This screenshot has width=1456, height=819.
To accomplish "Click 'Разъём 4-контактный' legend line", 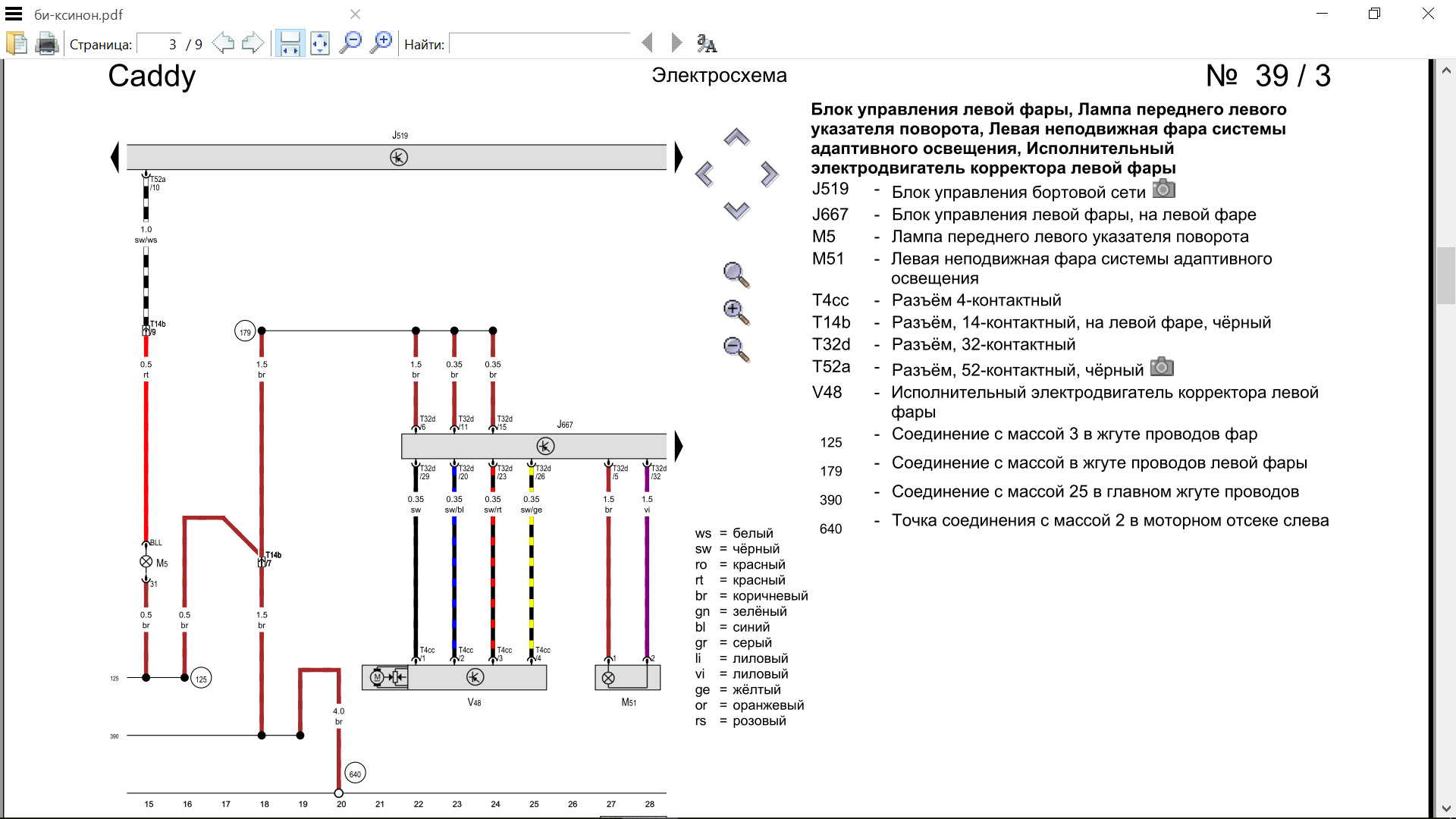I will (x=976, y=300).
